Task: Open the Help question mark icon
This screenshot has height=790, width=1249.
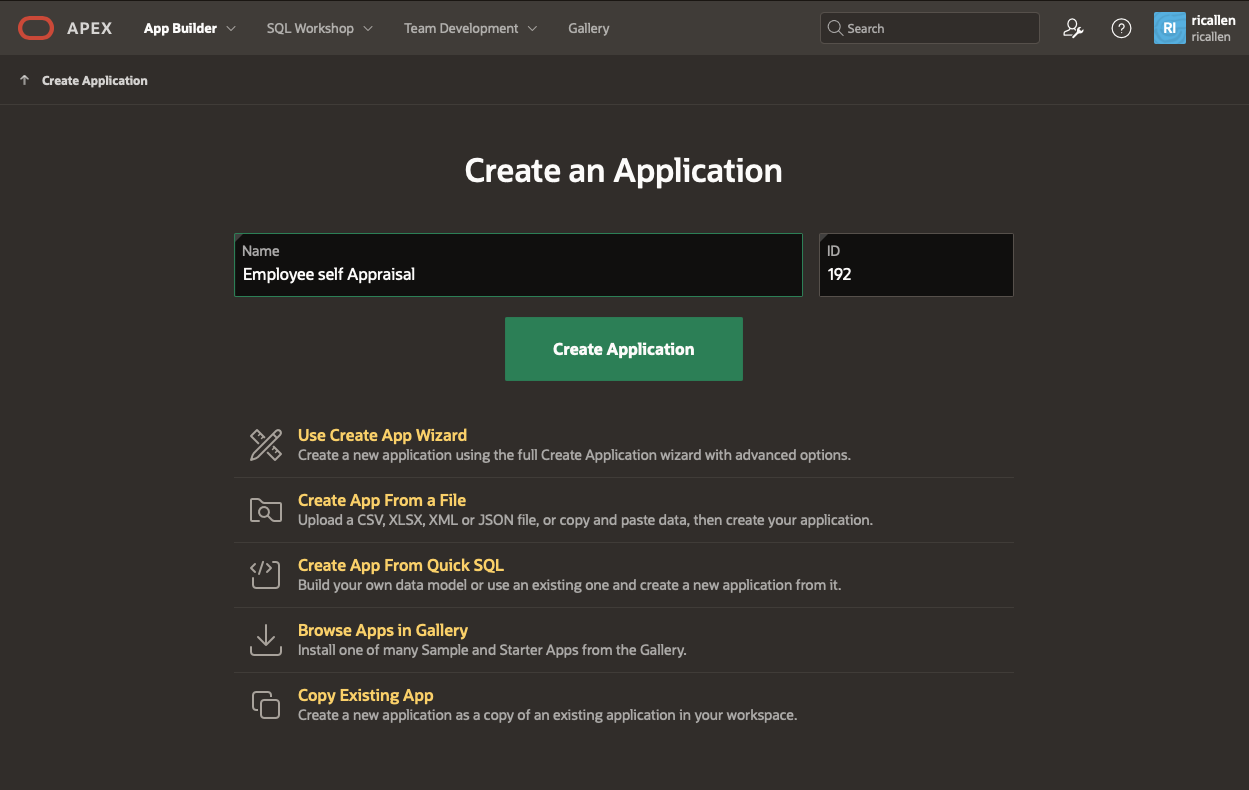Action: [x=1121, y=28]
